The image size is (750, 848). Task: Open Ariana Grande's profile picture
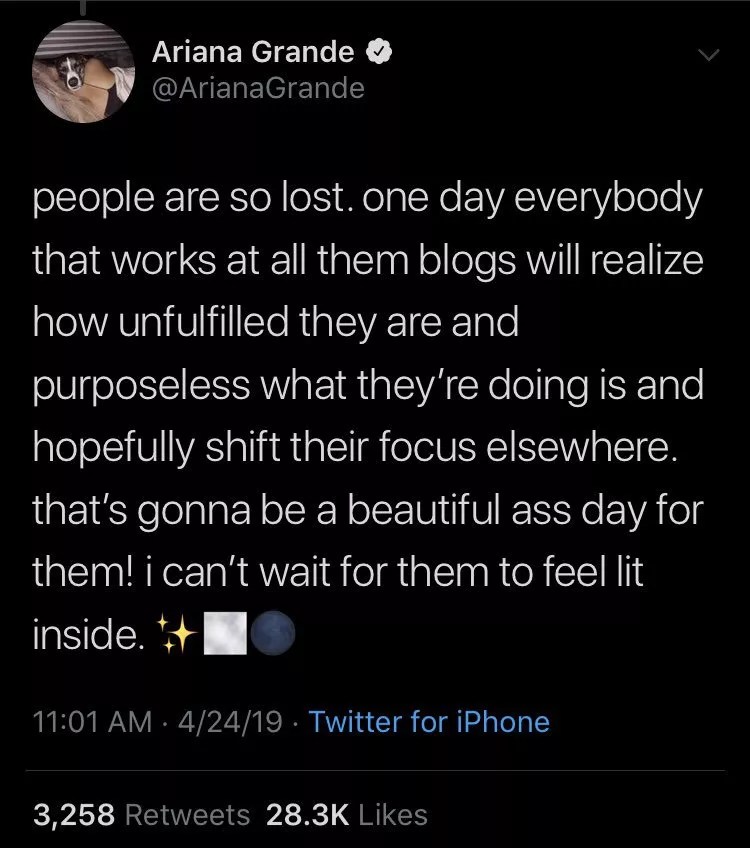point(83,71)
